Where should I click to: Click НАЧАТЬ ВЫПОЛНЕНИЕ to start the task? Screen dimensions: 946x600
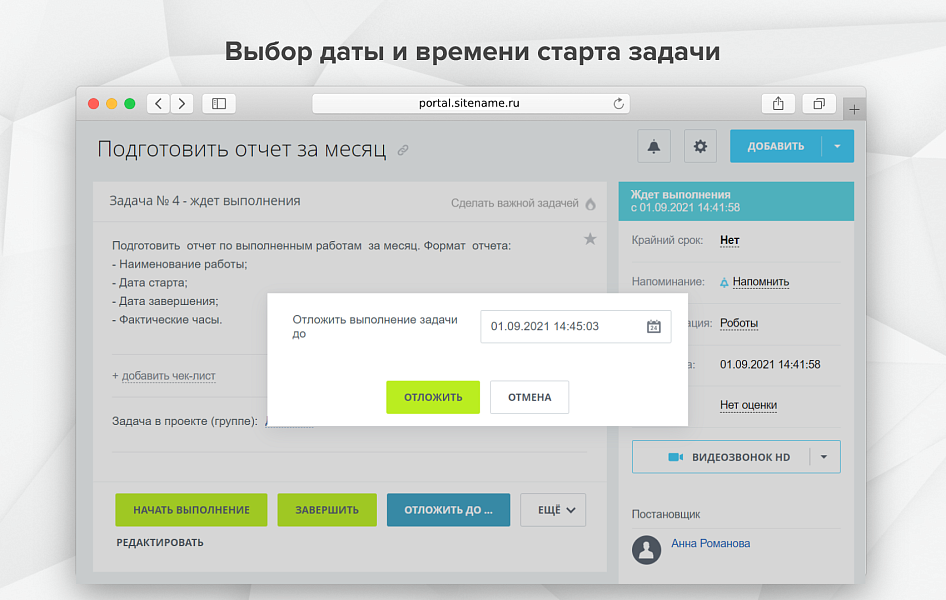click(x=190, y=509)
